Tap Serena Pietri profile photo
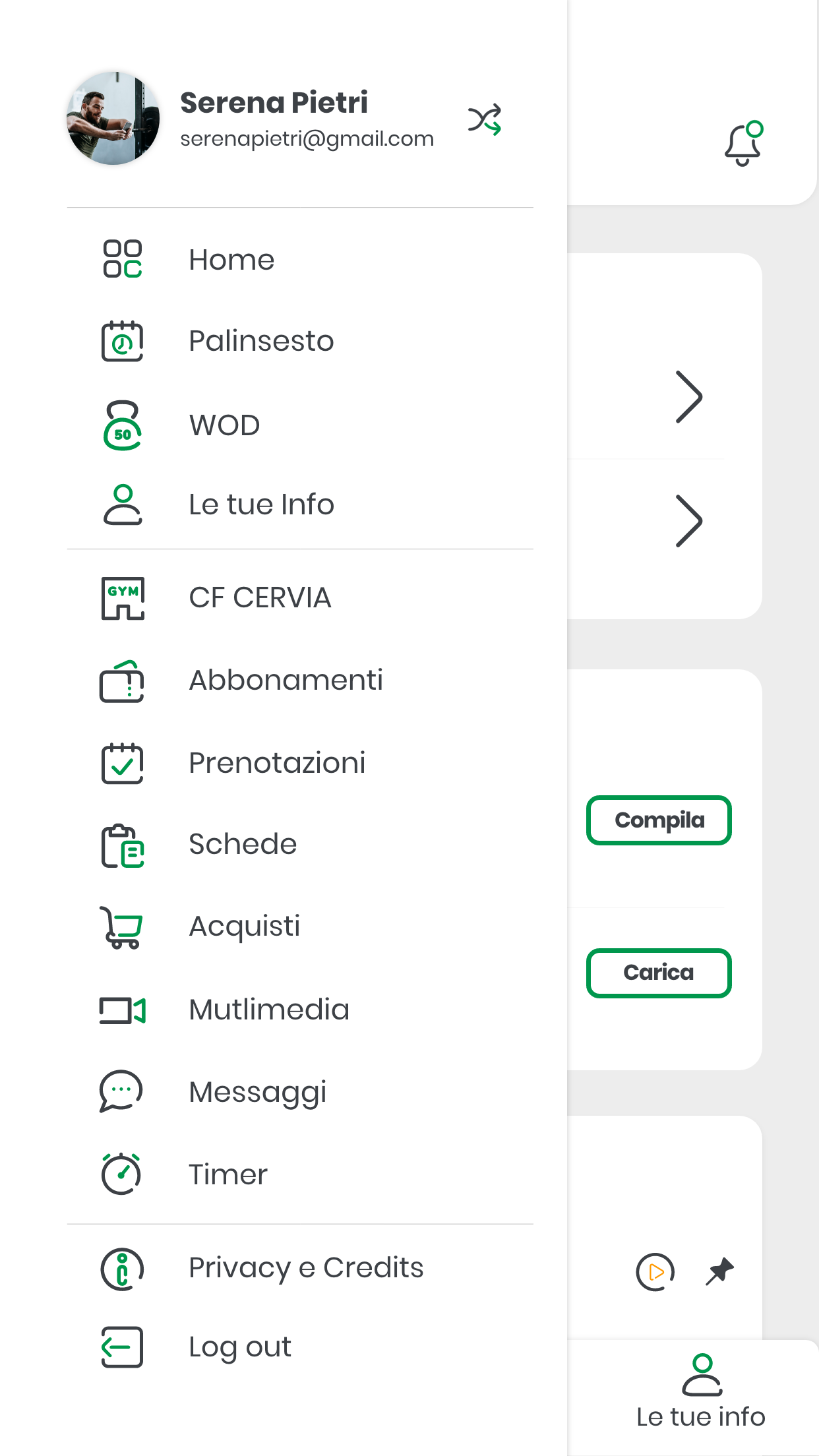 click(x=113, y=119)
